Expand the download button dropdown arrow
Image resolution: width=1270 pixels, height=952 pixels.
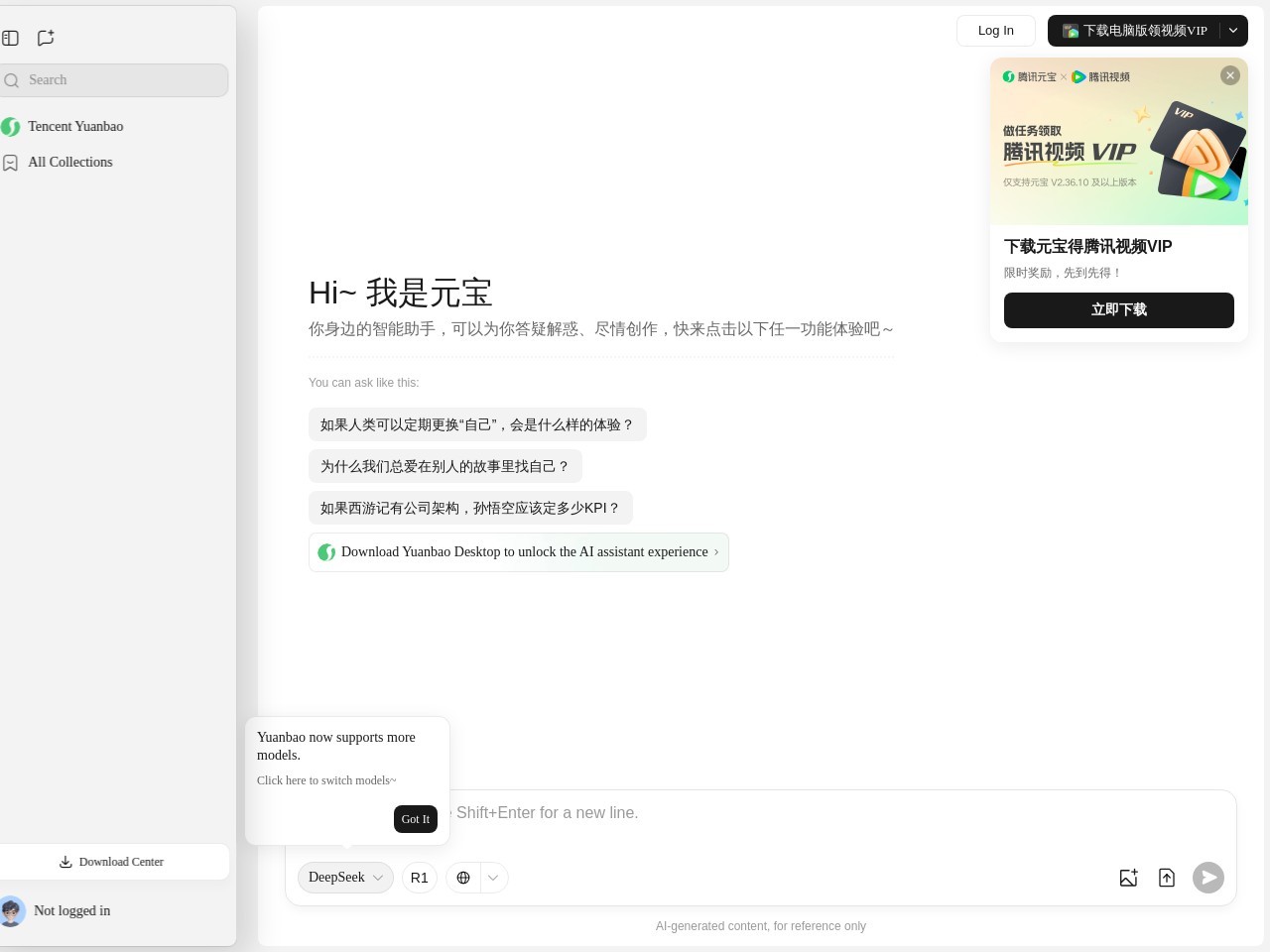pos(1233,31)
